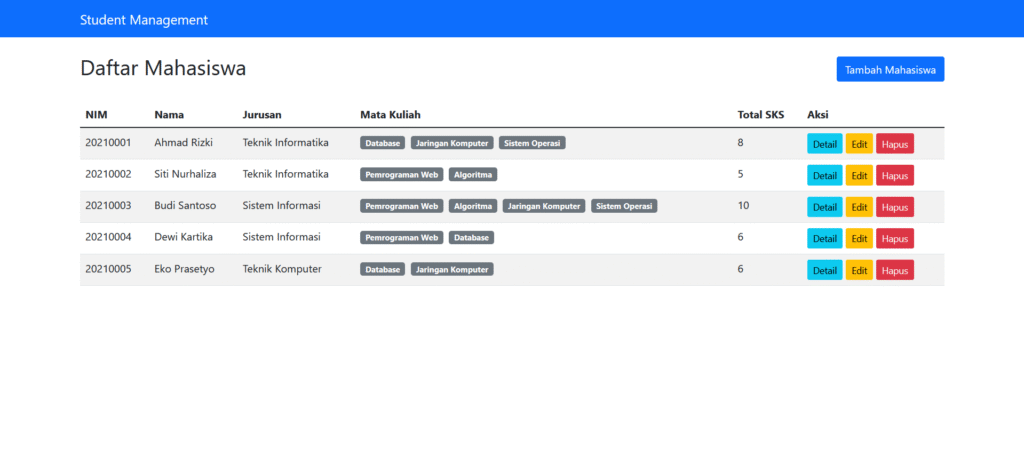Click Edit in Budi Santoso's row
The height and width of the screenshot is (466, 1024).
click(859, 207)
